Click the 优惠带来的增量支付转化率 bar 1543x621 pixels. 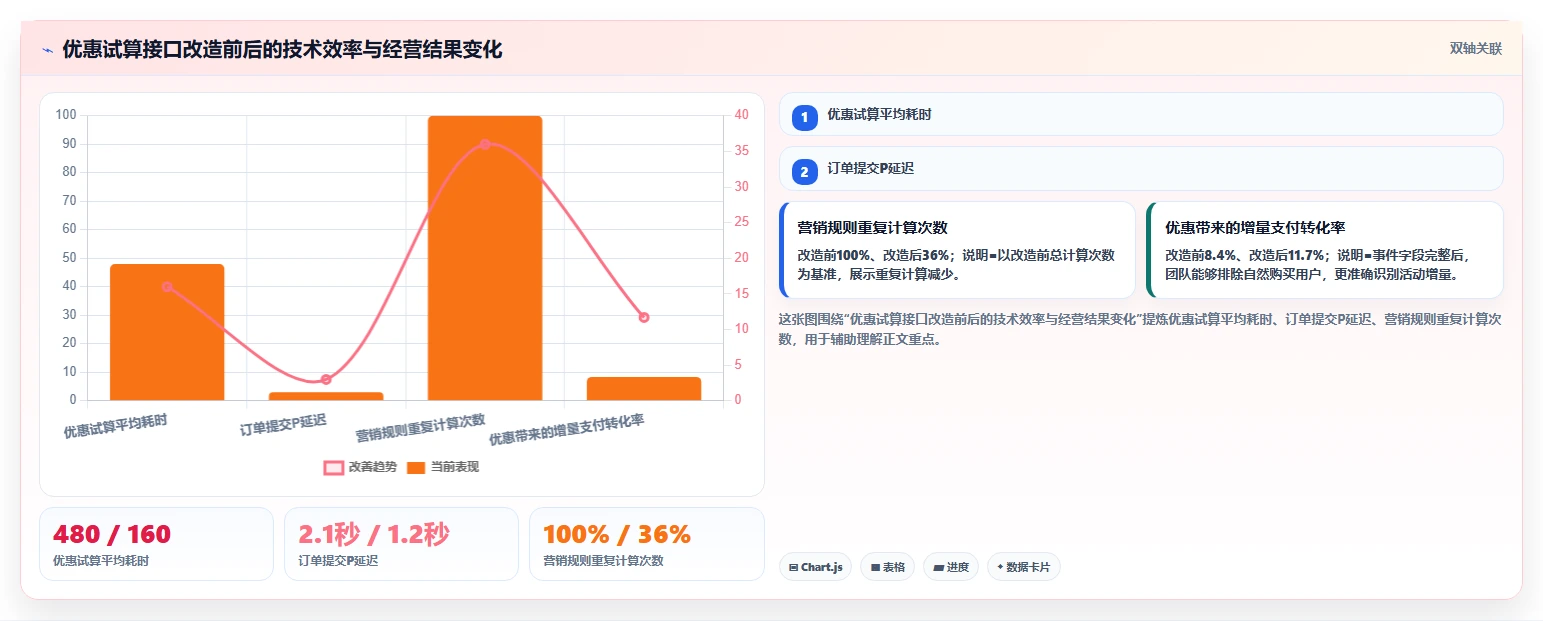[644, 389]
